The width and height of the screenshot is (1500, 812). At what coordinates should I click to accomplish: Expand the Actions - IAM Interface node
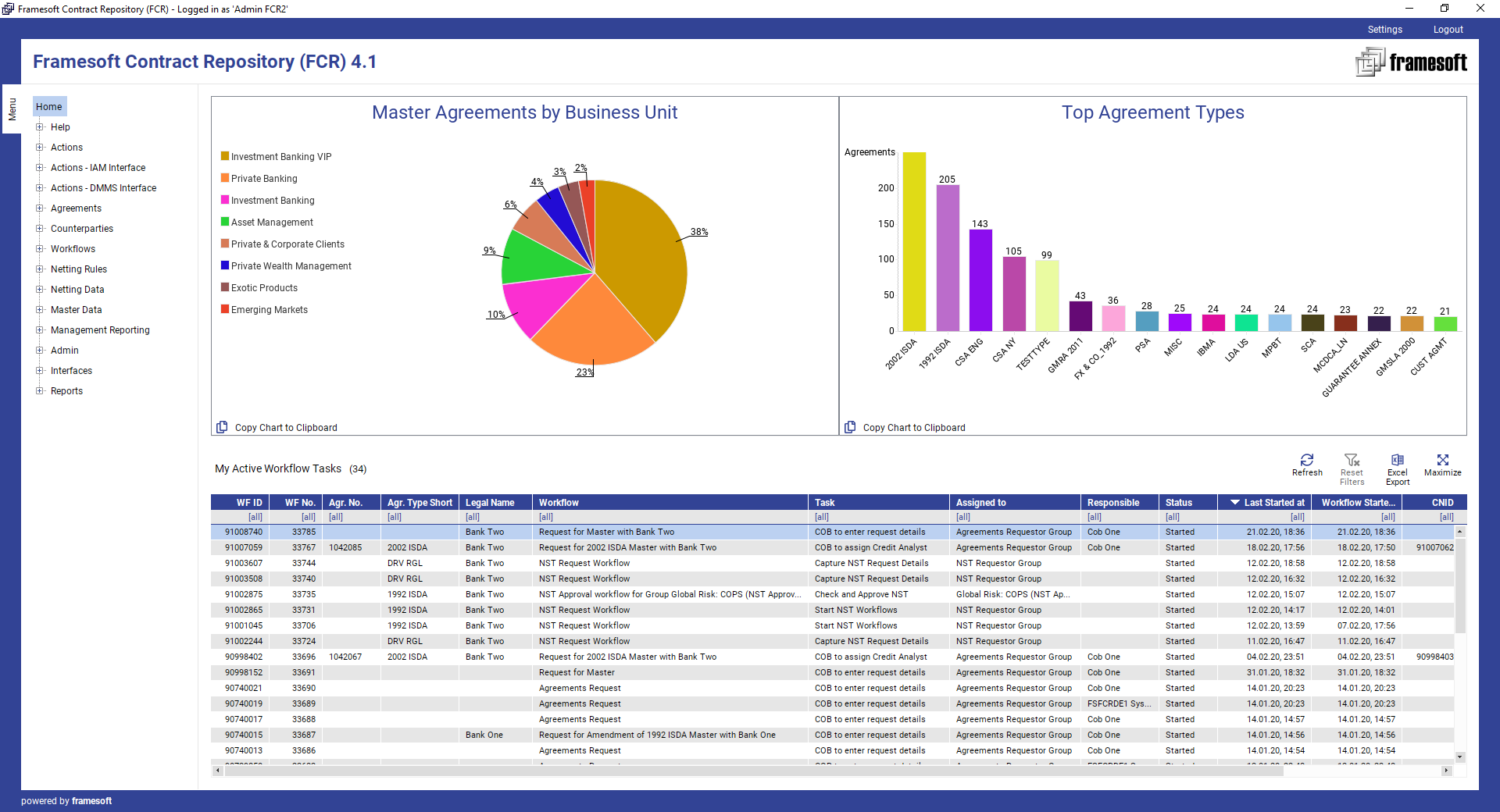click(40, 167)
